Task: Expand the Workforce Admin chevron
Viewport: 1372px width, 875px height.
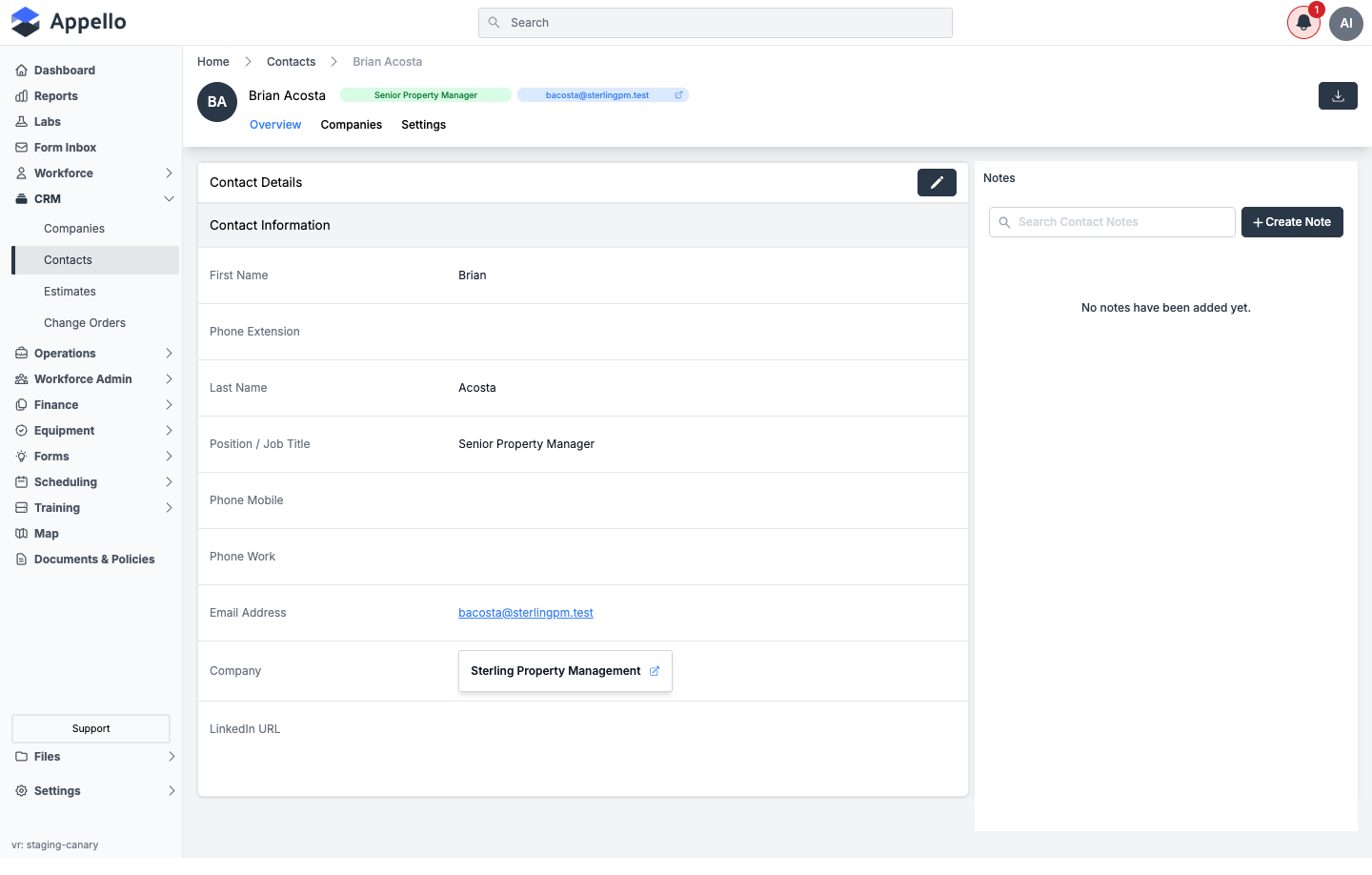Action: click(169, 379)
